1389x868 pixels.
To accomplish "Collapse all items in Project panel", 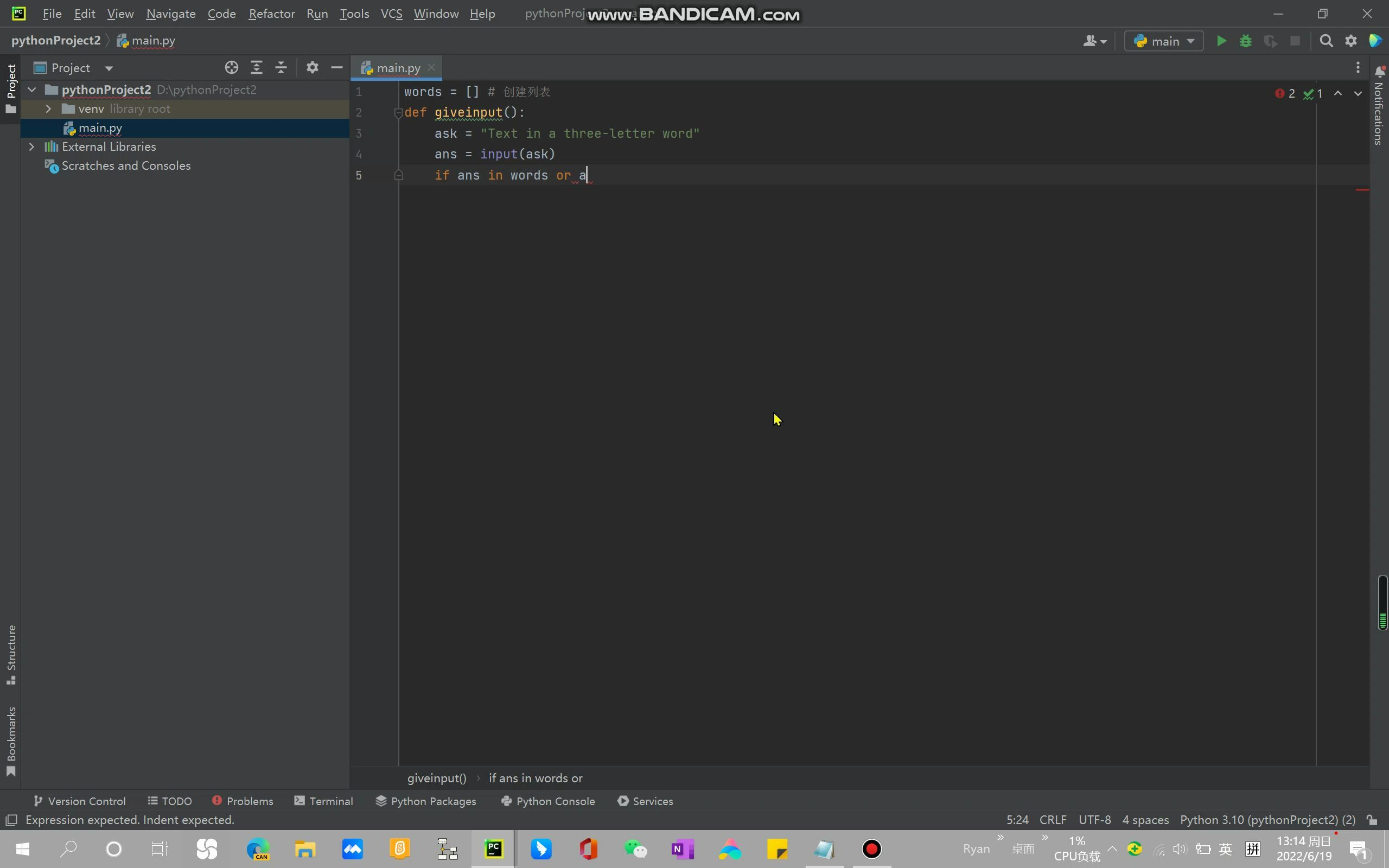I will pos(281,68).
